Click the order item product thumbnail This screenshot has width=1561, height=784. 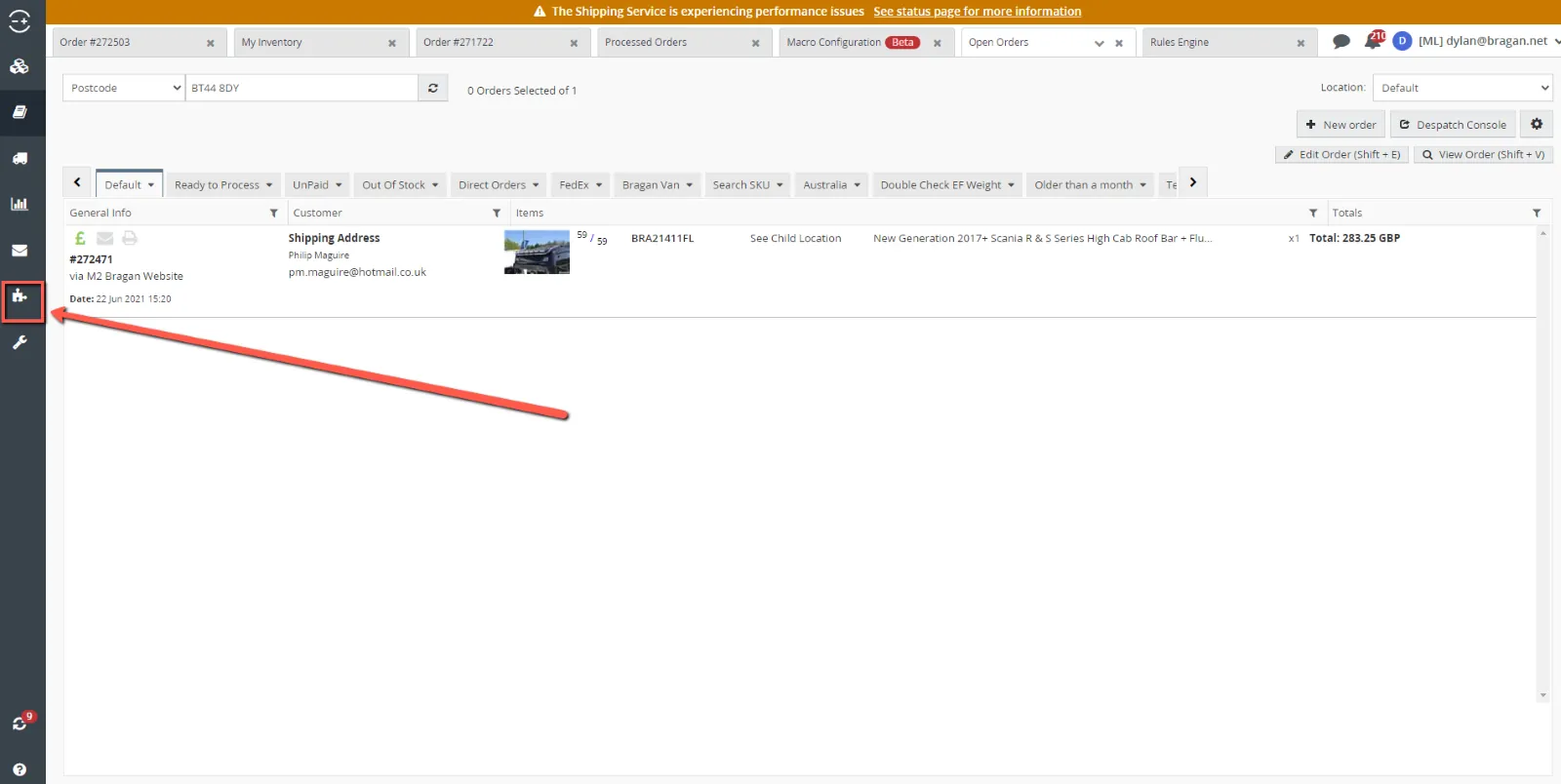(537, 252)
